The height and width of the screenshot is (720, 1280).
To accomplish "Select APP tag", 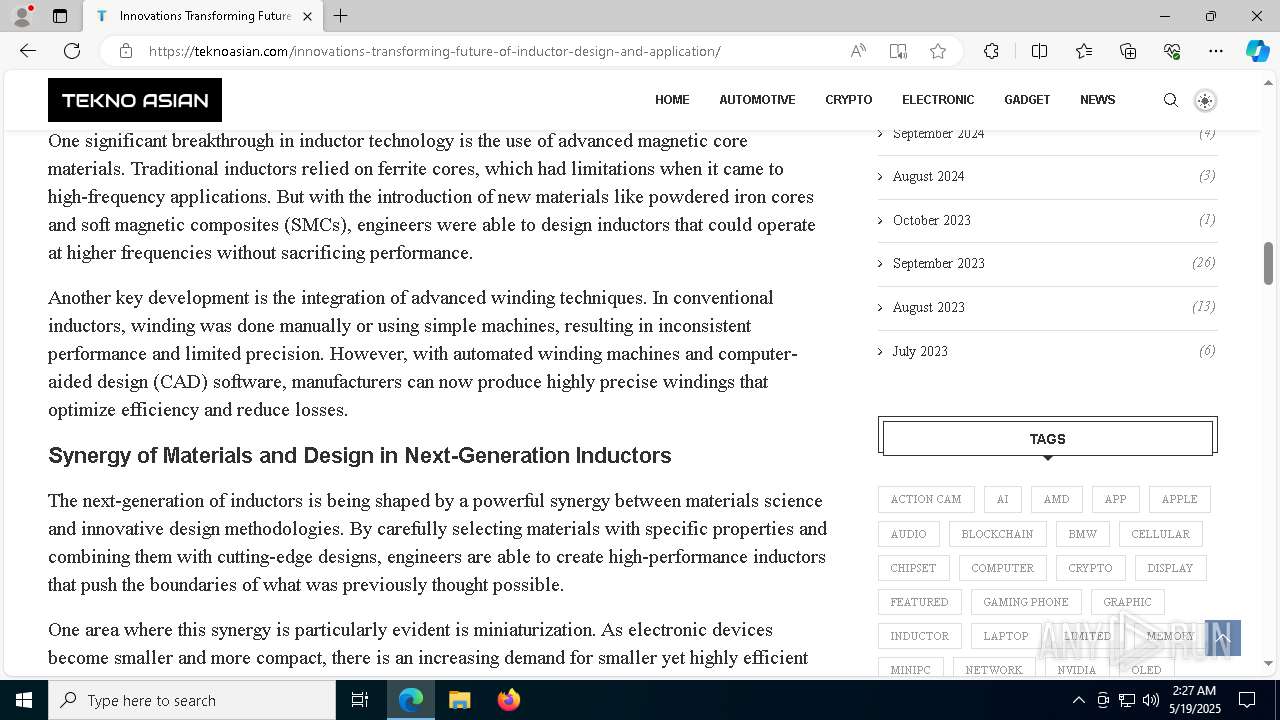I will tap(1115, 499).
